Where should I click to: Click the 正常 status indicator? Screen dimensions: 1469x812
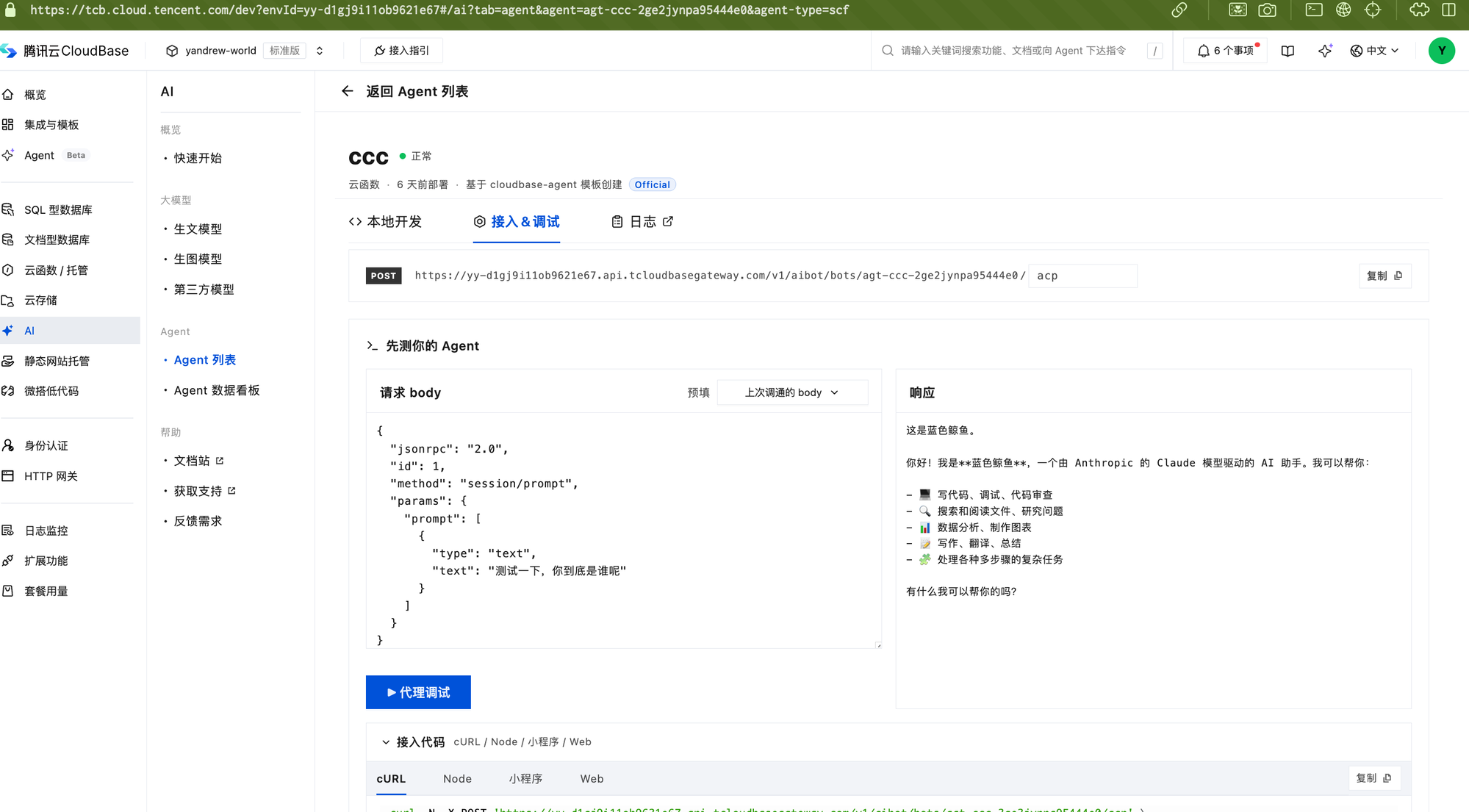[x=415, y=157]
